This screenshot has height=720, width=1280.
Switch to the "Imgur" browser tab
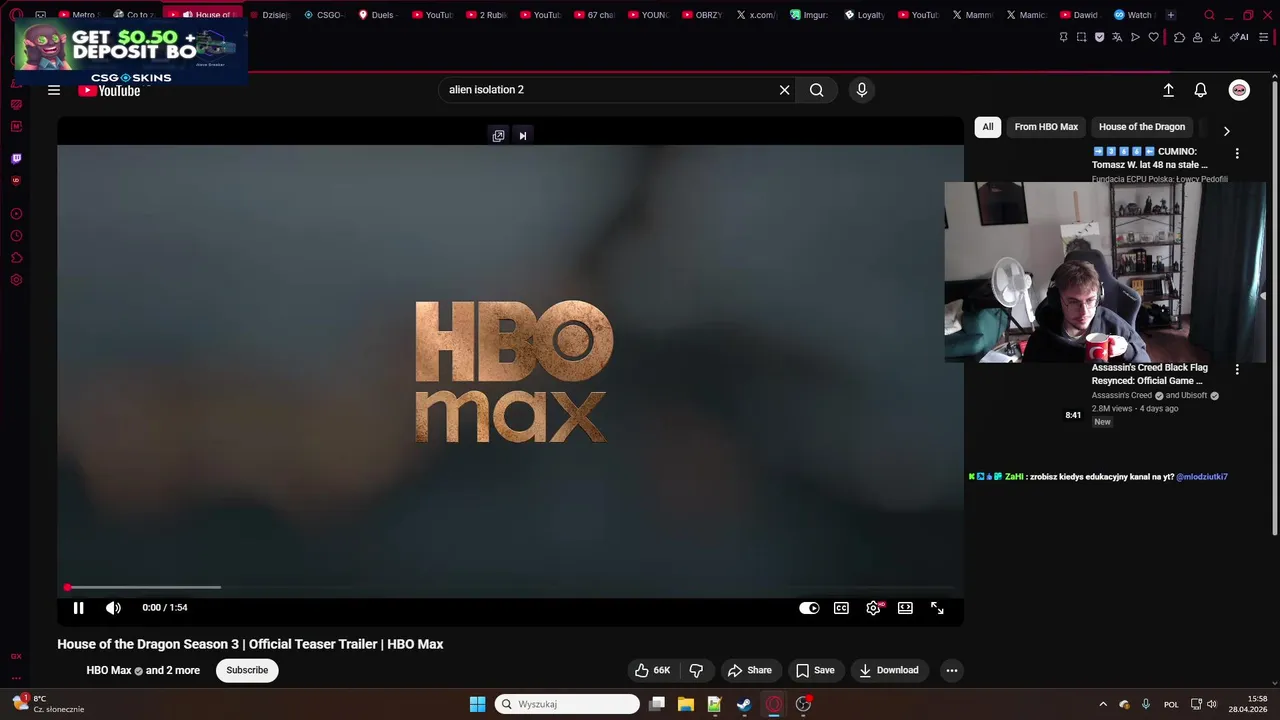tap(809, 15)
